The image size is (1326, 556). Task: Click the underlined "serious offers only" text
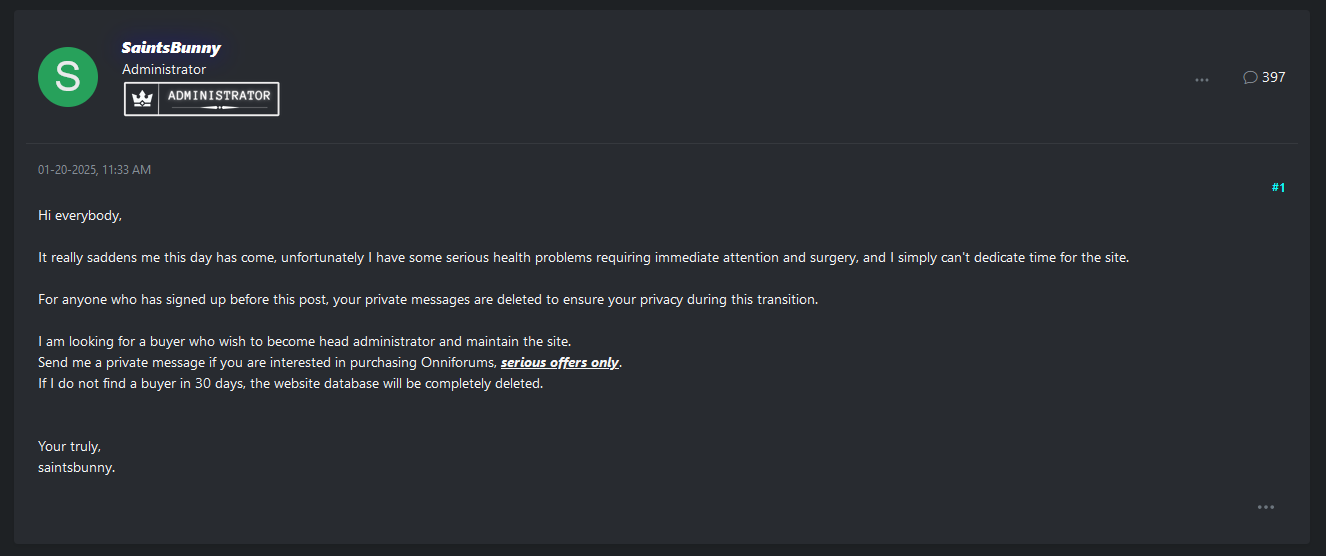(560, 362)
